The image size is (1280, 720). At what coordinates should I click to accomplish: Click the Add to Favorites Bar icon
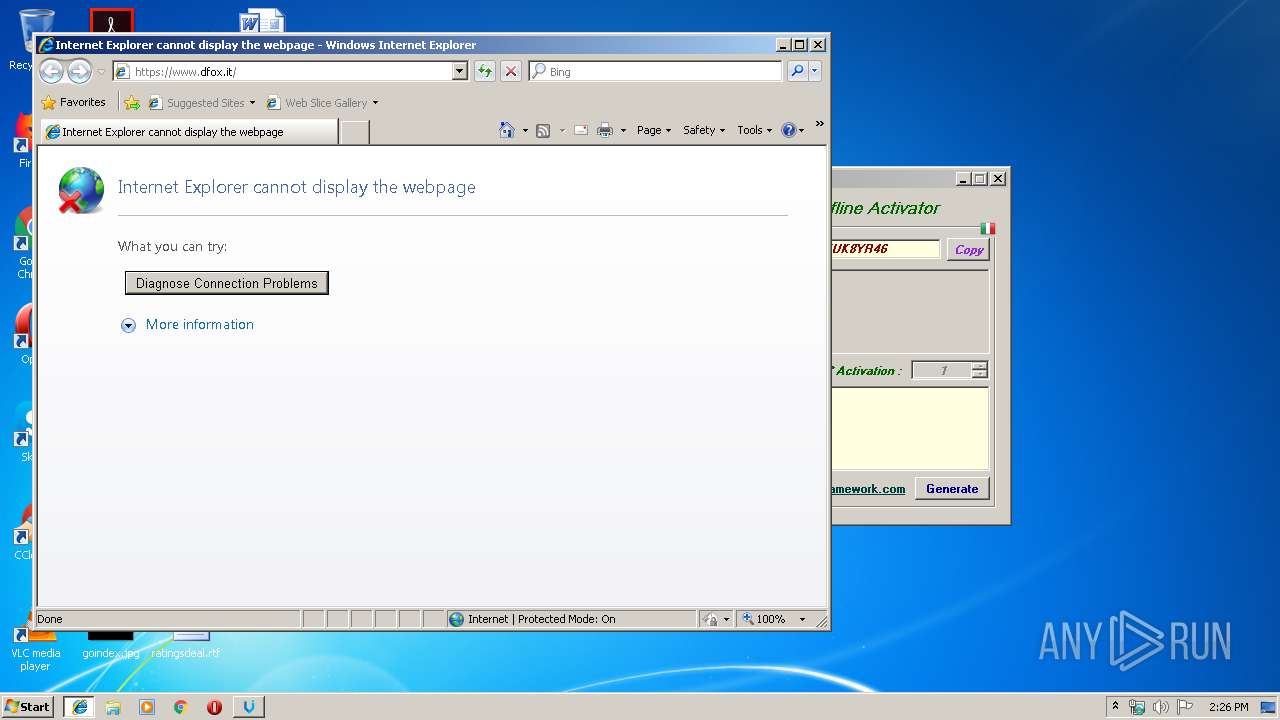(x=132, y=102)
